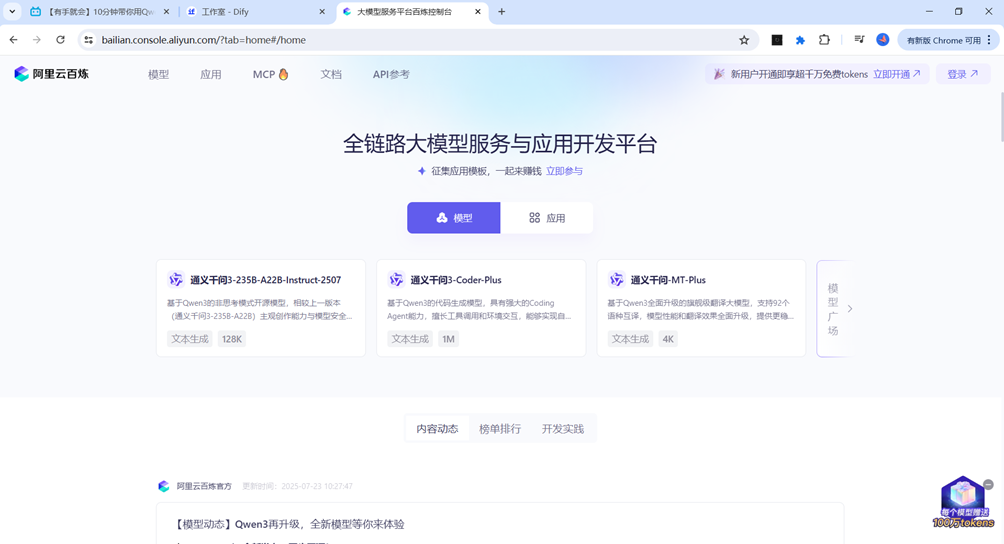
Task: Switch to the 内容动态 tab
Action: point(437,429)
